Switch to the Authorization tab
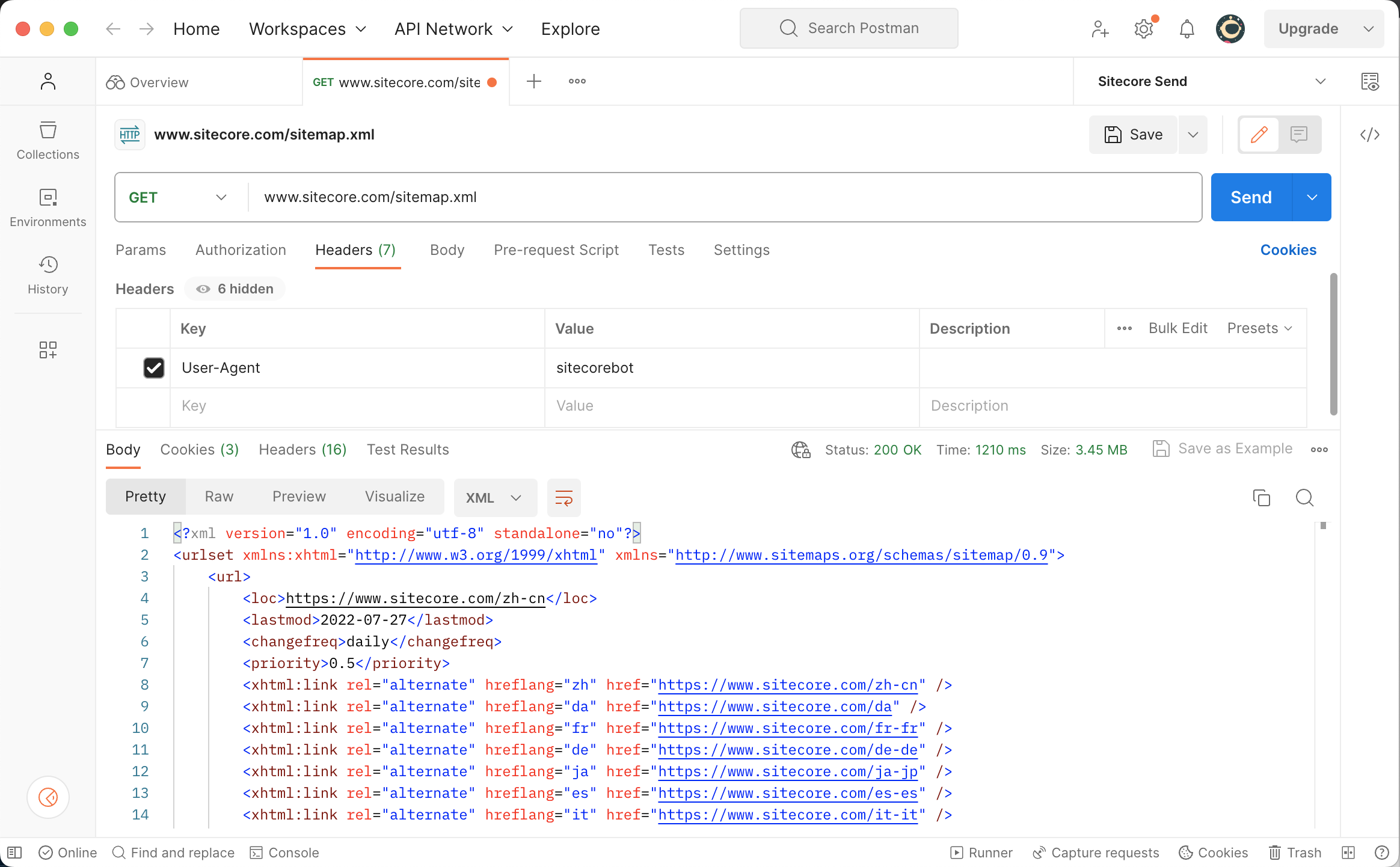Image resolution: width=1400 pixels, height=867 pixels. click(241, 250)
